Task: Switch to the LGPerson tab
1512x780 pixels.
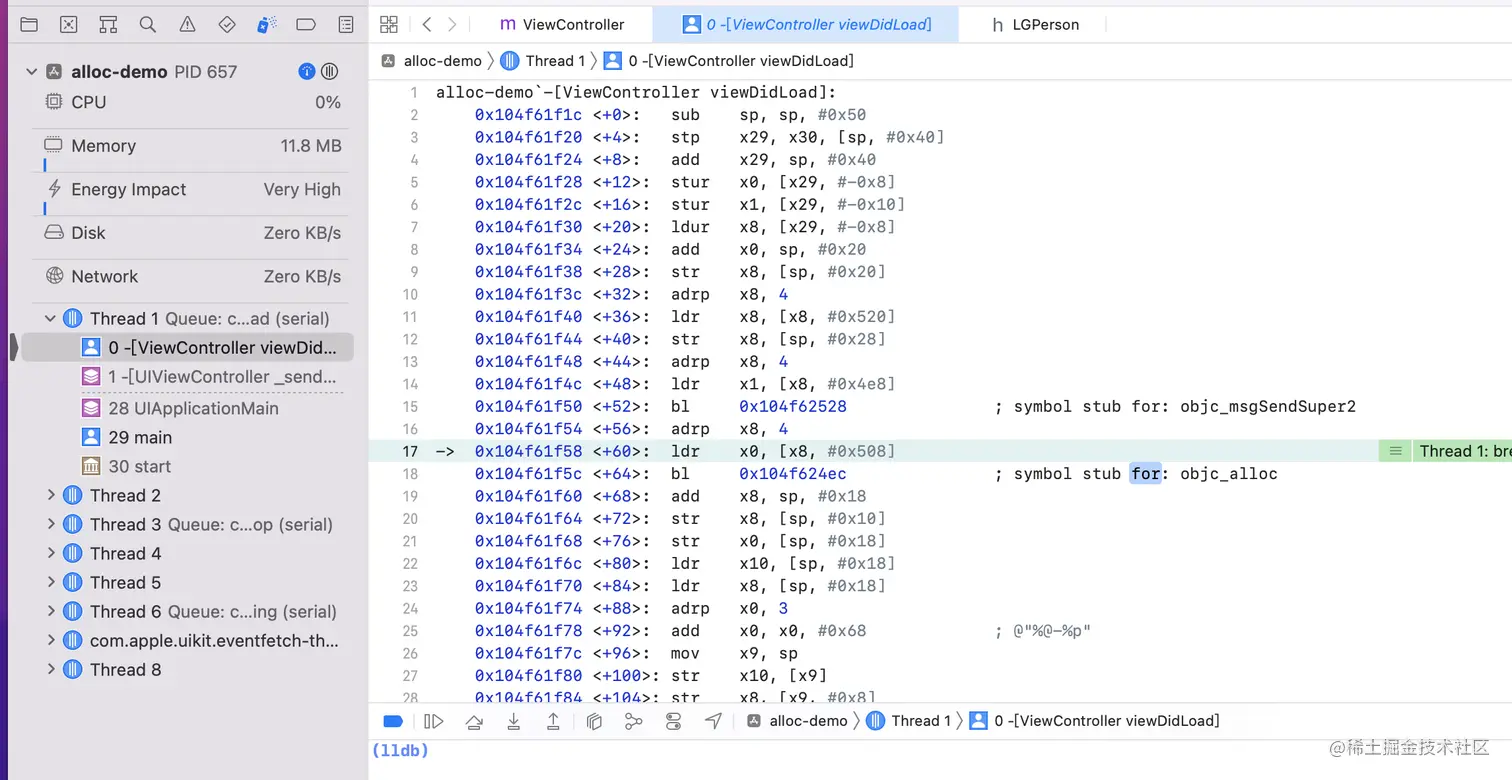Action: [x=1035, y=24]
